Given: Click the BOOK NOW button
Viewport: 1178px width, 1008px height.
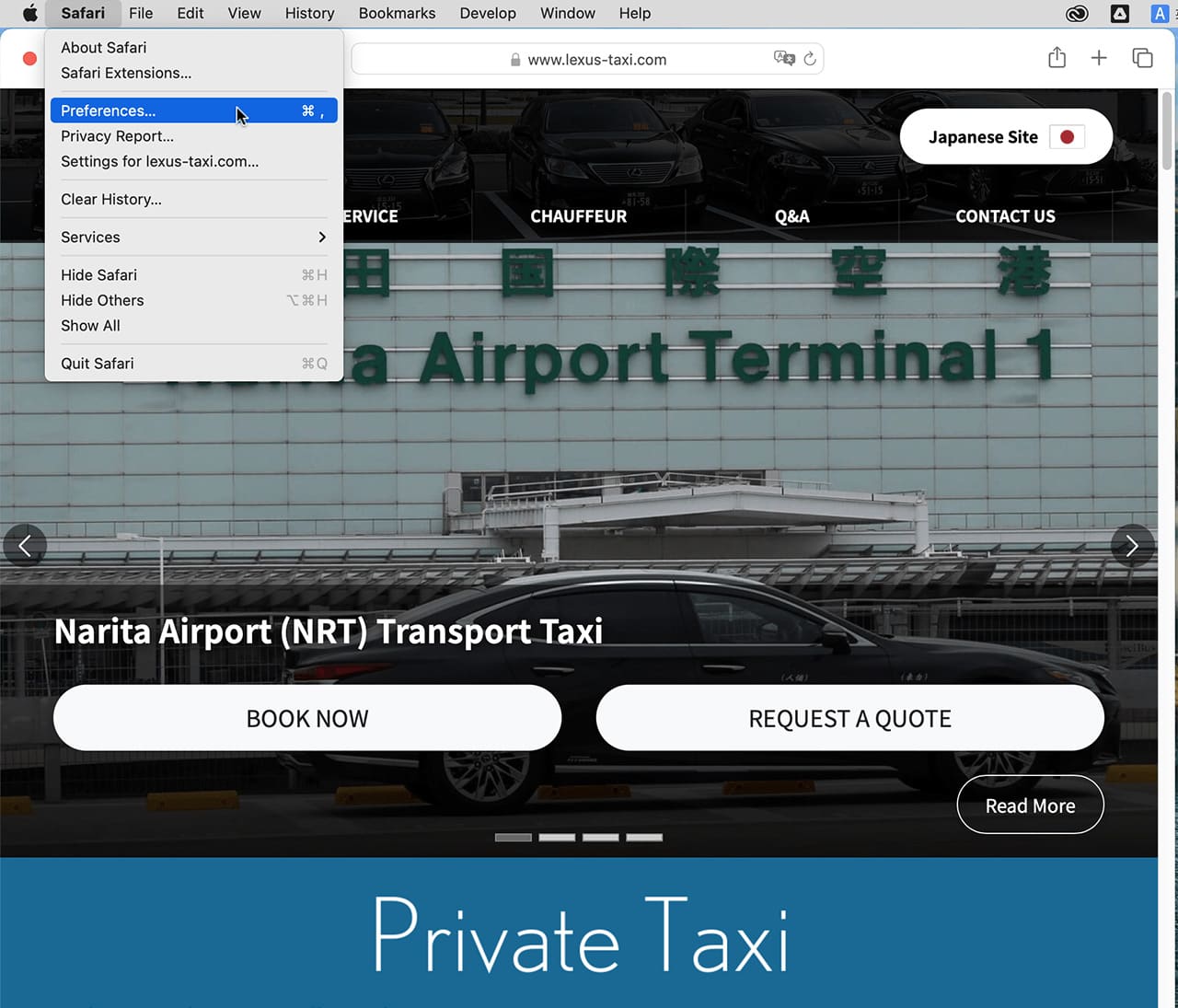Looking at the screenshot, I should [x=307, y=718].
